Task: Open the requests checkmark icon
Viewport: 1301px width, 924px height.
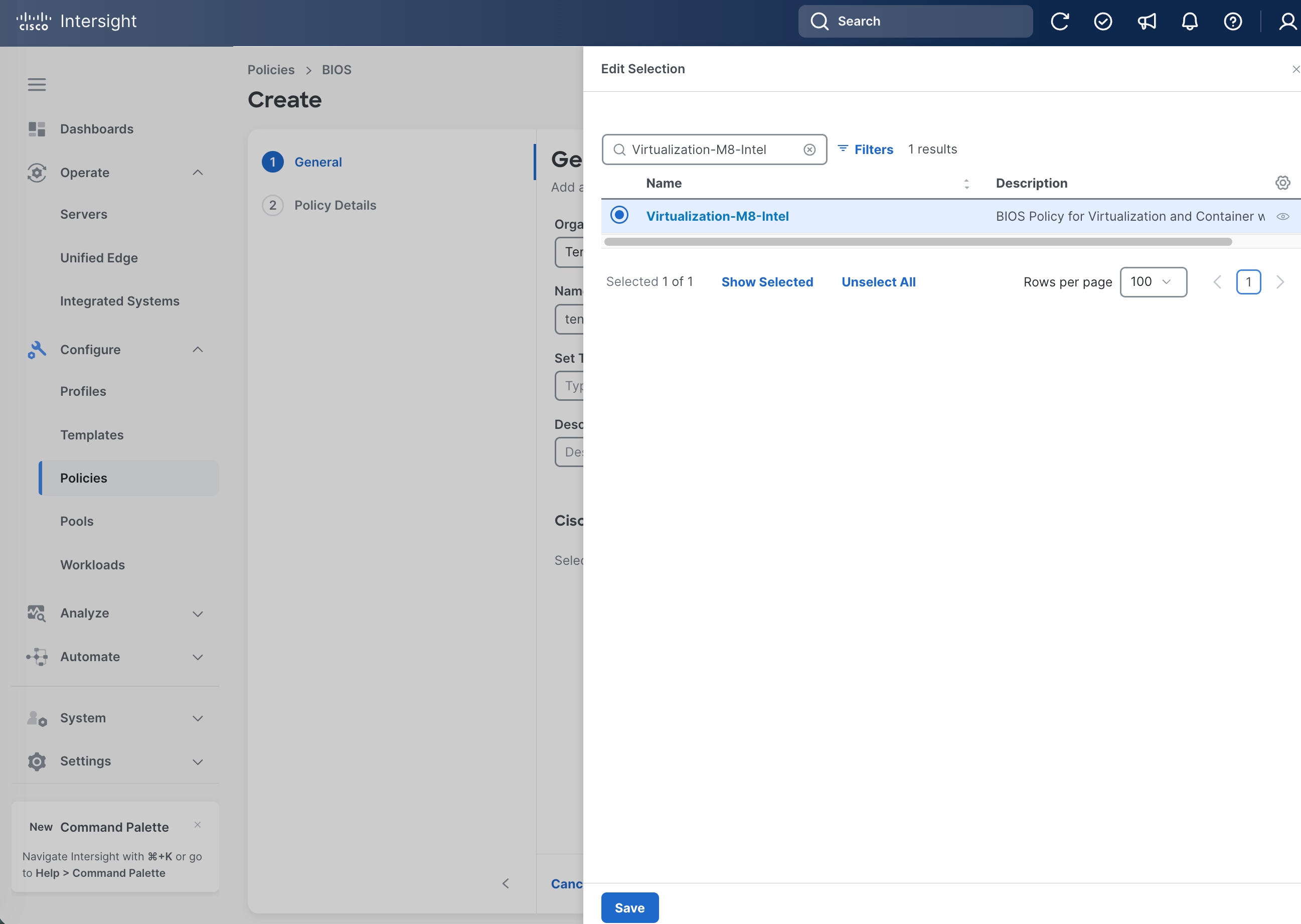Action: tap(1102, 22)
